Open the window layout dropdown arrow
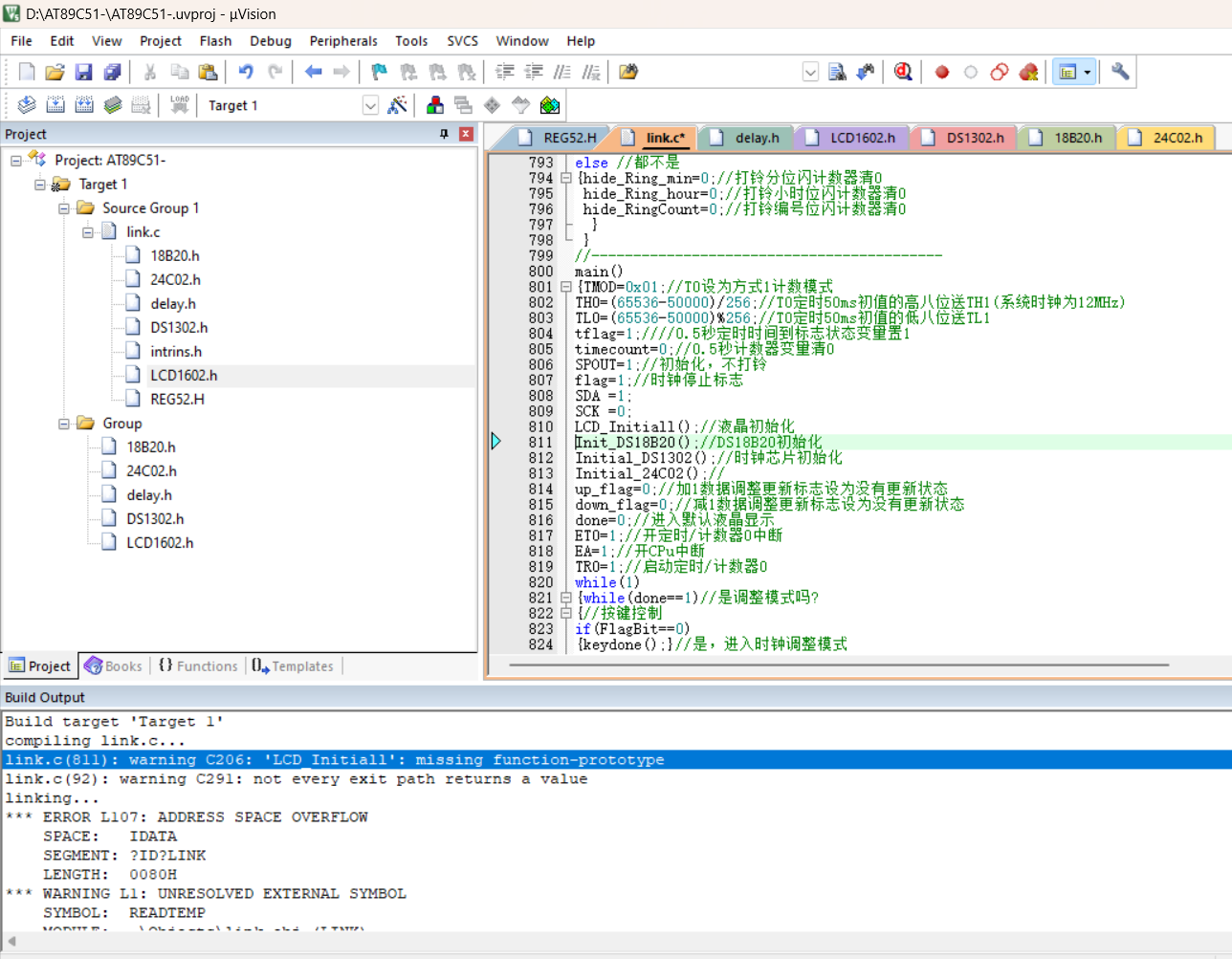 point(1087,72)
